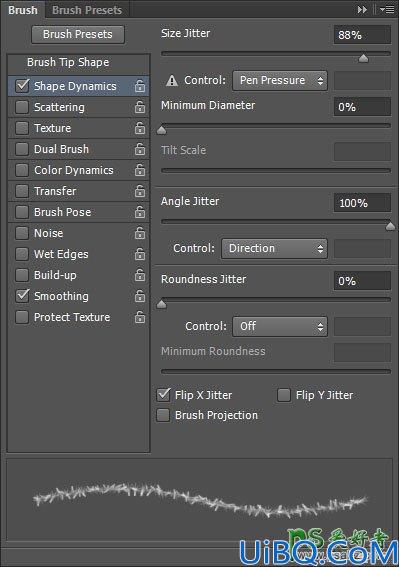
Task: Collapse panel with double-arrow icon
Action: click(x=362, y=10)
